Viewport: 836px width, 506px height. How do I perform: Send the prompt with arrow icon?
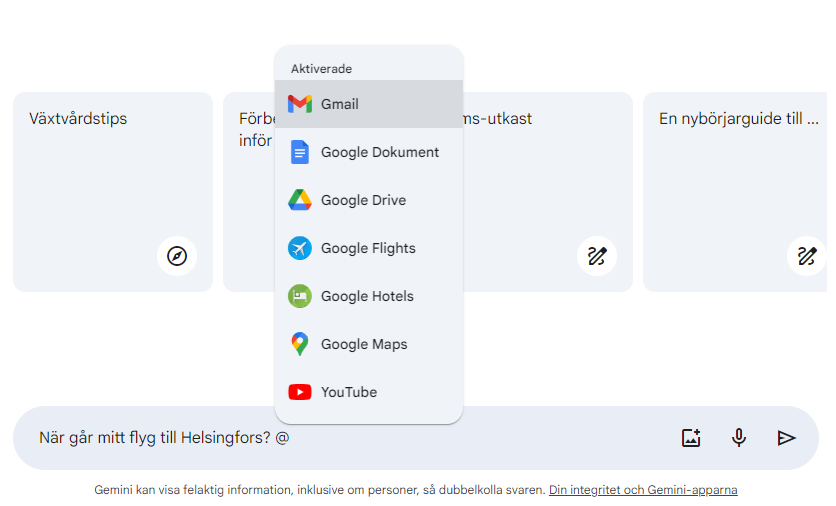(787, 437)
